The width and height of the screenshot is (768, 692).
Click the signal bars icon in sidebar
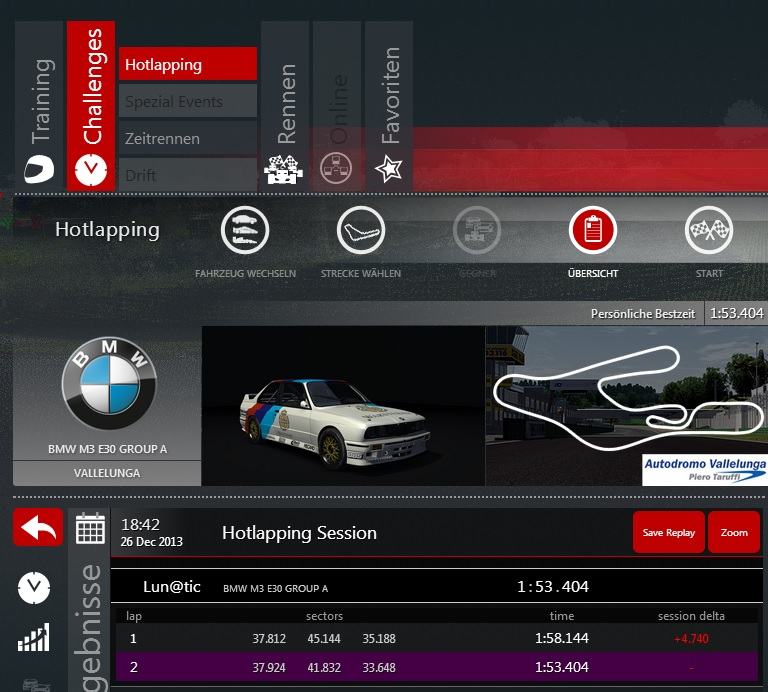(34, 637)
